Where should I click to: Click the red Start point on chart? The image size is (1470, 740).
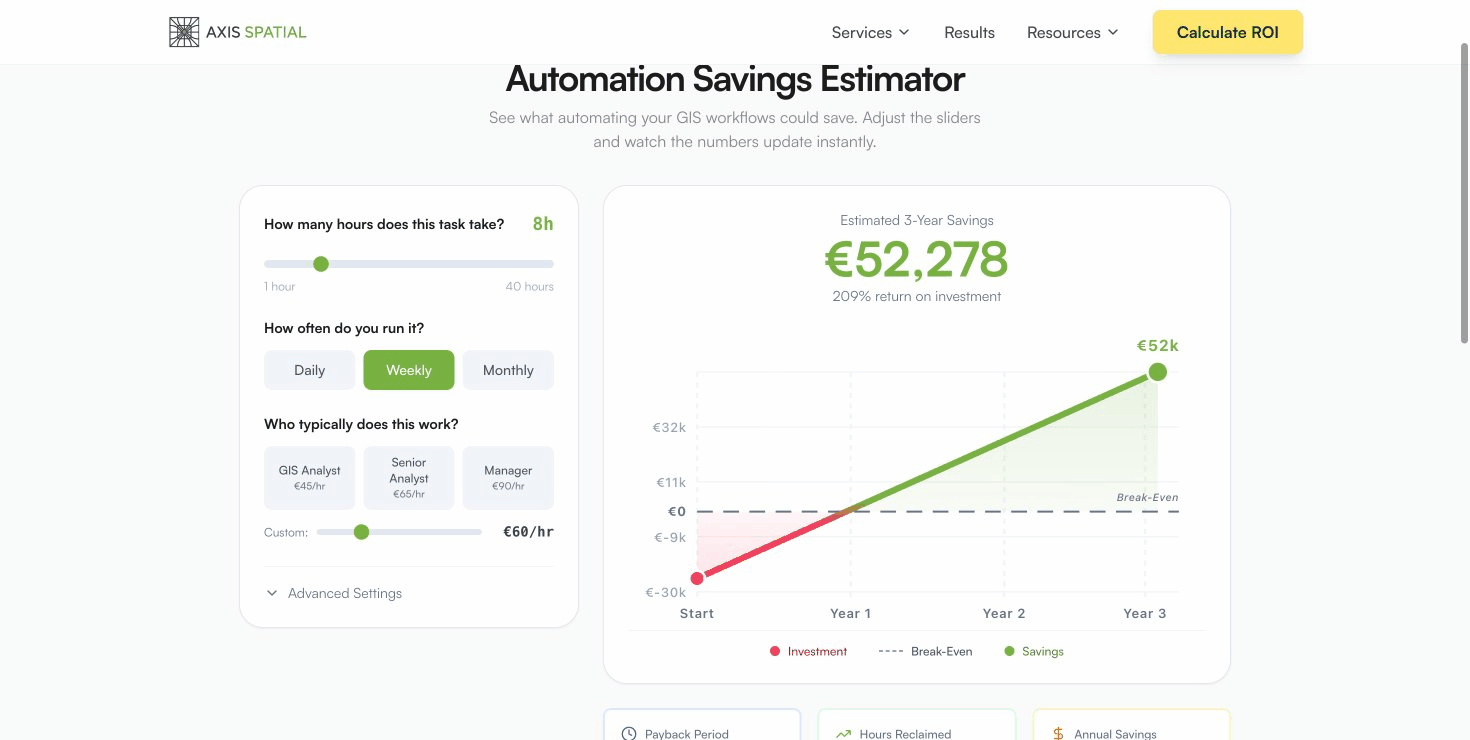[697, 578]
